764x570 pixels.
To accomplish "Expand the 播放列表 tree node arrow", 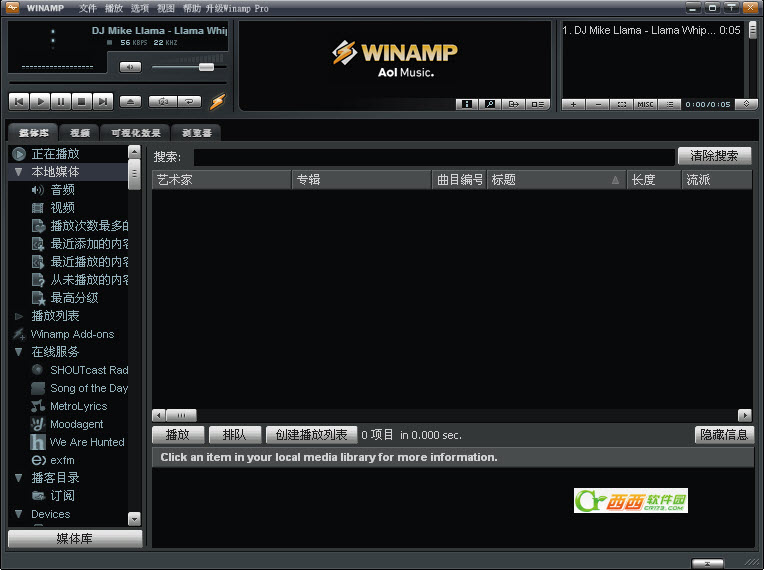I will tap(19, 316).
